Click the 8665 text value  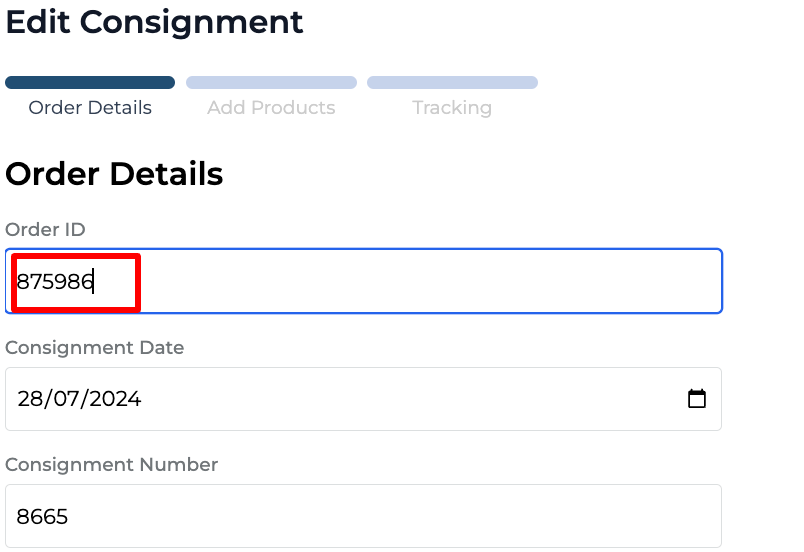42,517
